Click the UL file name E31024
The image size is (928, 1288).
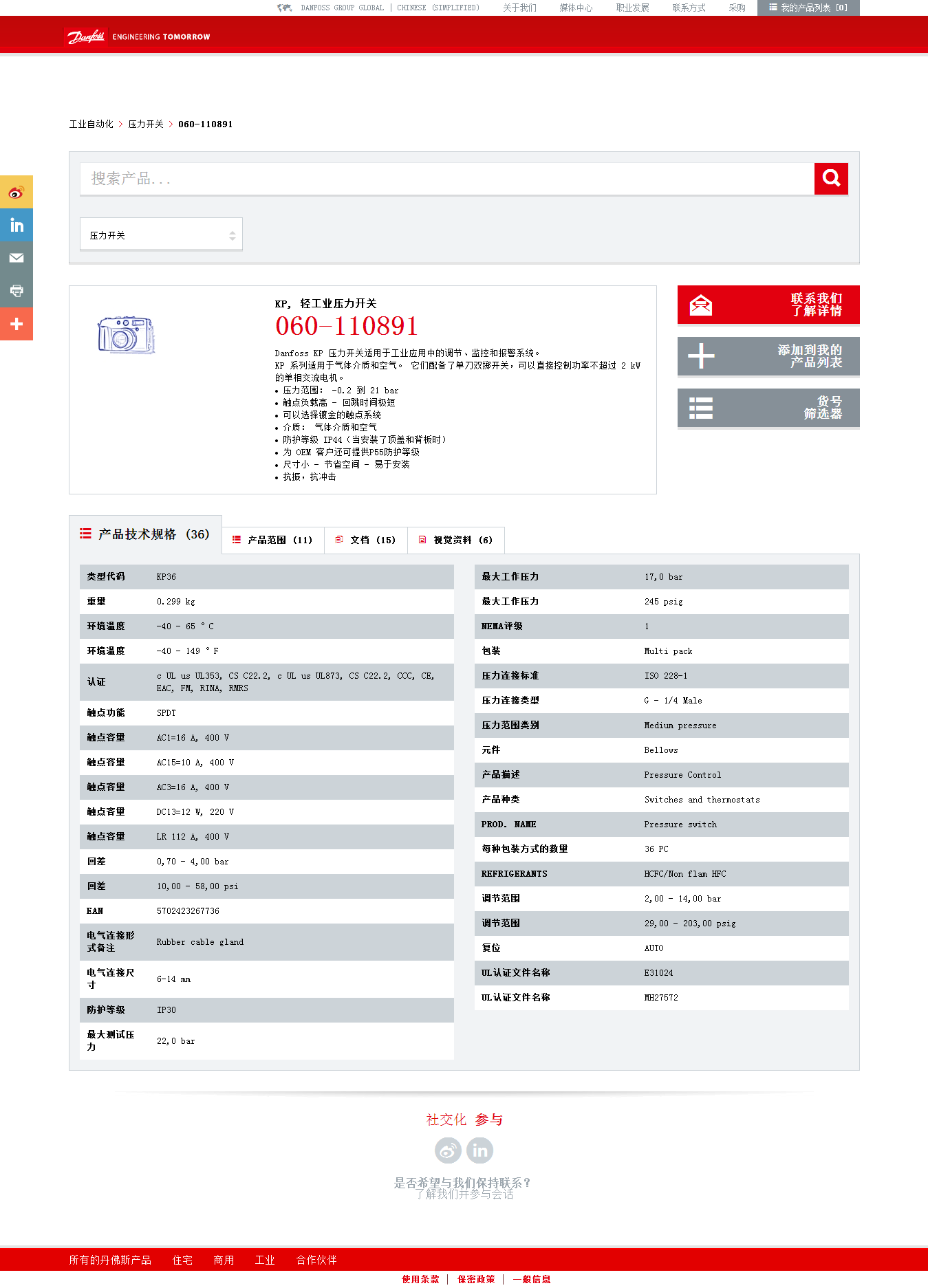658,973
